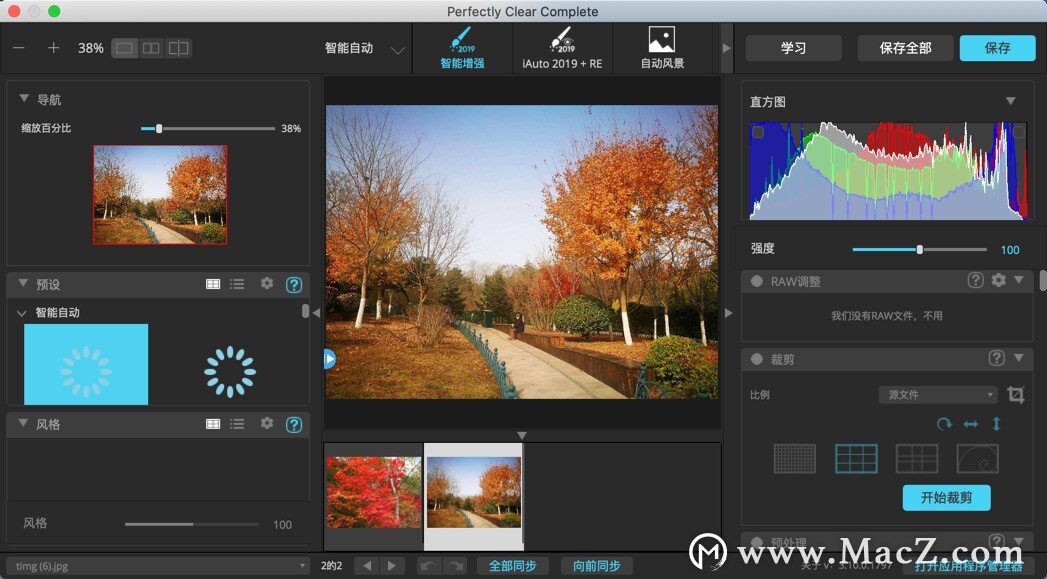Switch presets to list view
The height and width of the screenshot is (579, 1047).
click(x=237, y=284)
